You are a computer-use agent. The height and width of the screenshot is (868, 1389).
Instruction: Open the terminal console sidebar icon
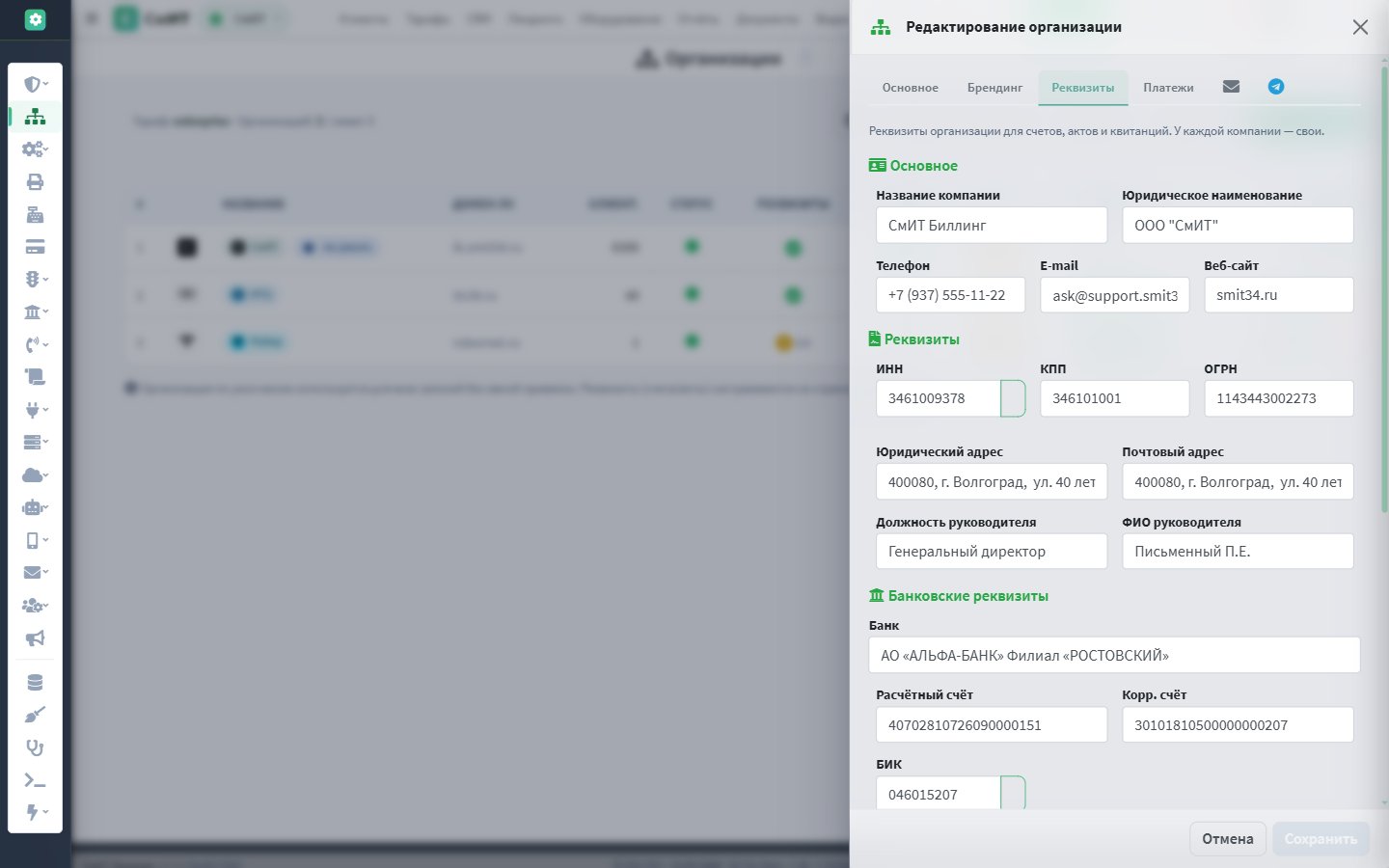[35, 780]
